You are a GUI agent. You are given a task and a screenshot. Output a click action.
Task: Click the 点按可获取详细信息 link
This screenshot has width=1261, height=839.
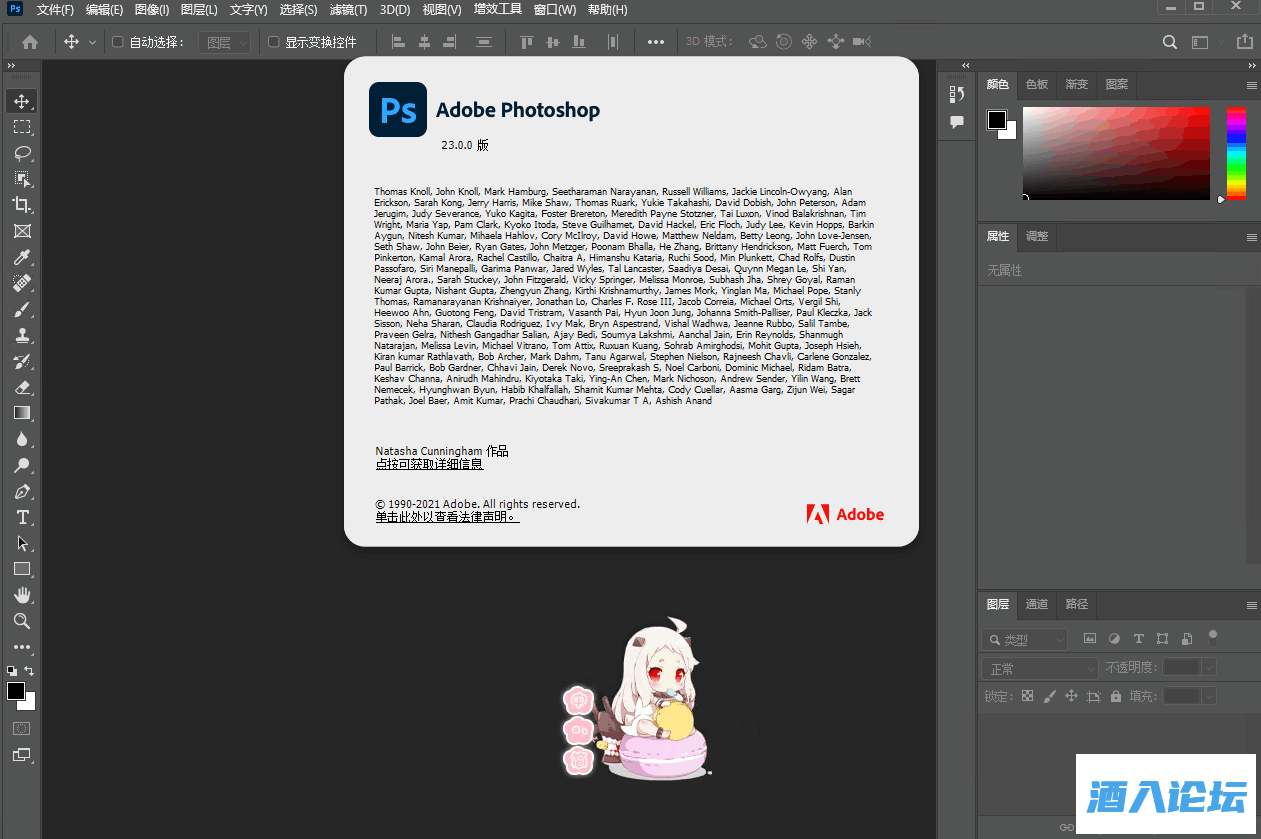[x=429, y=464]
